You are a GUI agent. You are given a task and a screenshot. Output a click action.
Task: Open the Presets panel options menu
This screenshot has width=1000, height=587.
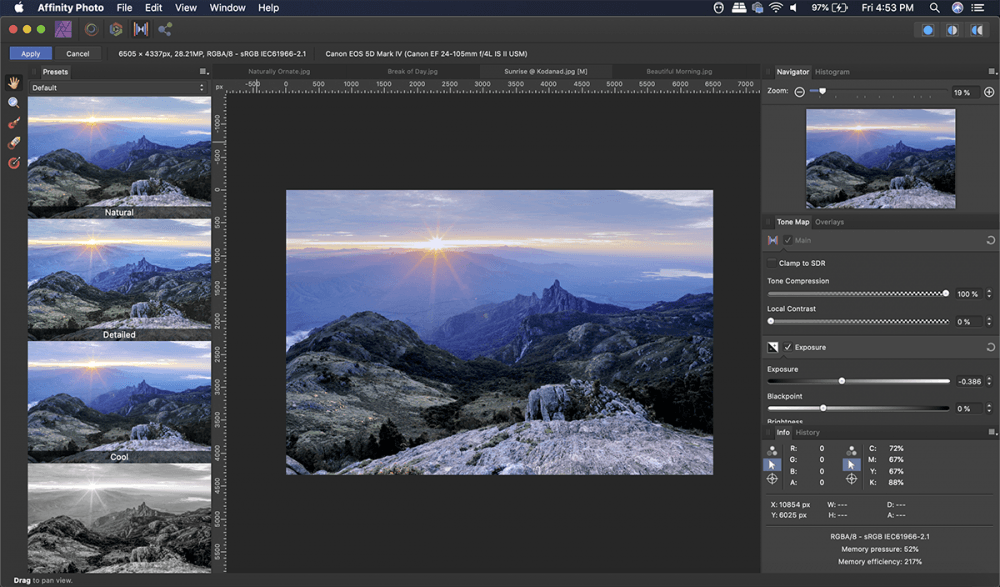click(x=203, y=72)
